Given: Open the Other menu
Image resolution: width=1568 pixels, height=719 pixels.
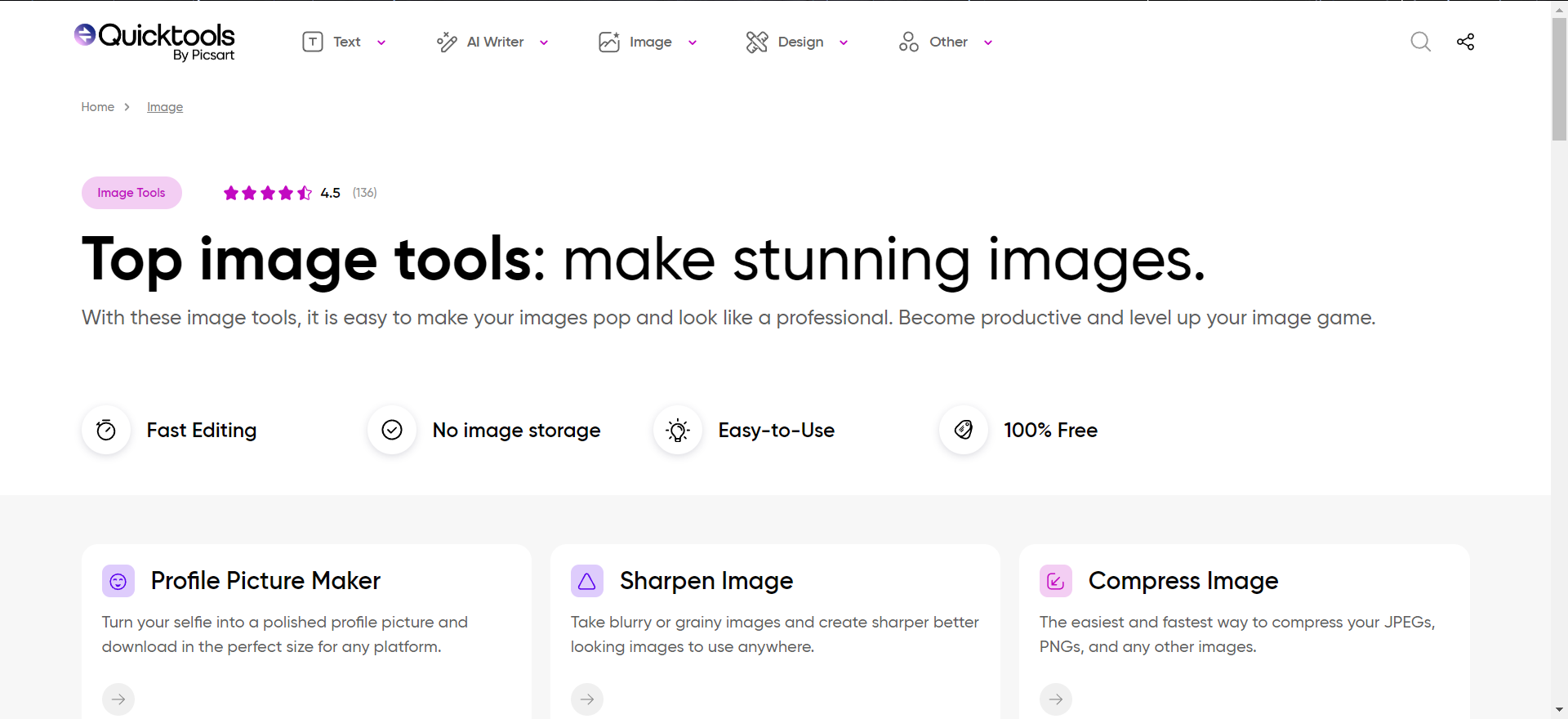Looking at the screenshot, I should (x=946, y=42).
